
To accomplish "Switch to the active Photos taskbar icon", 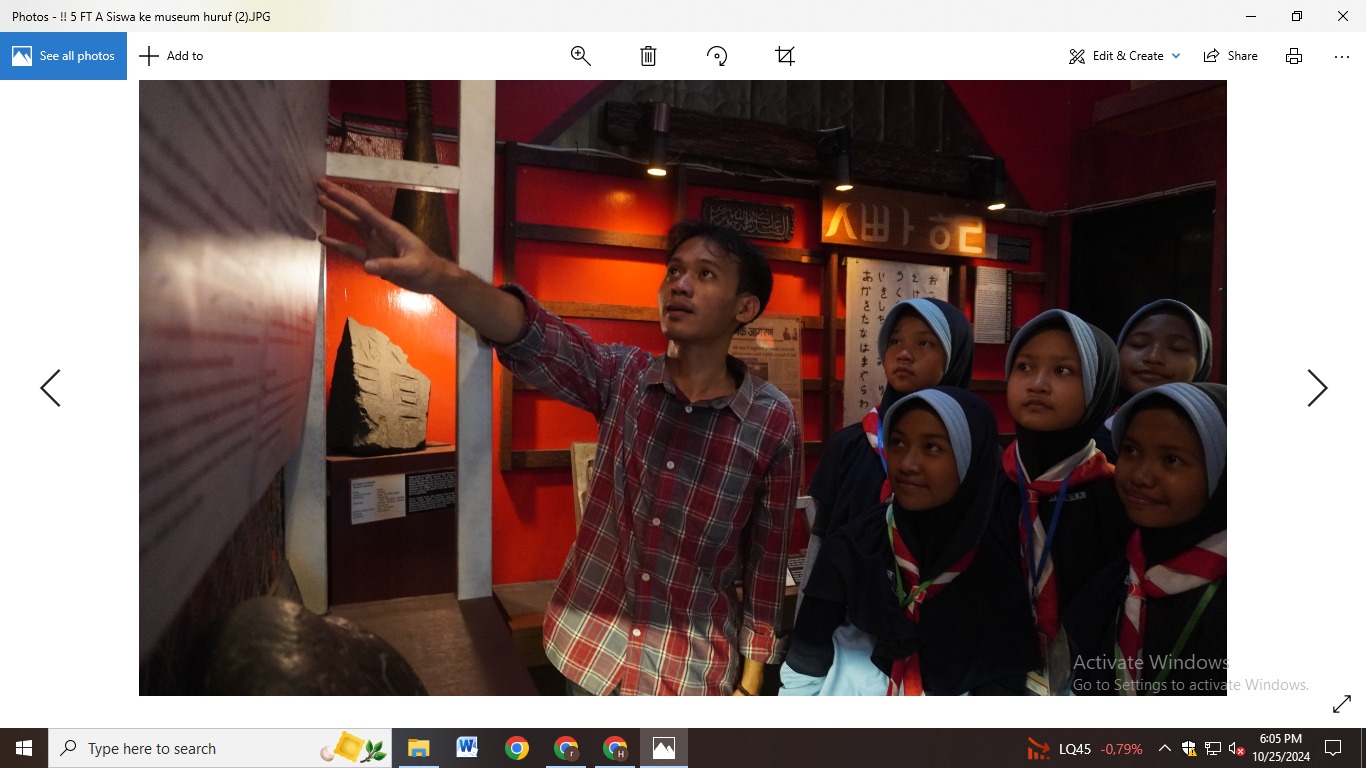I will coord(664,748).
